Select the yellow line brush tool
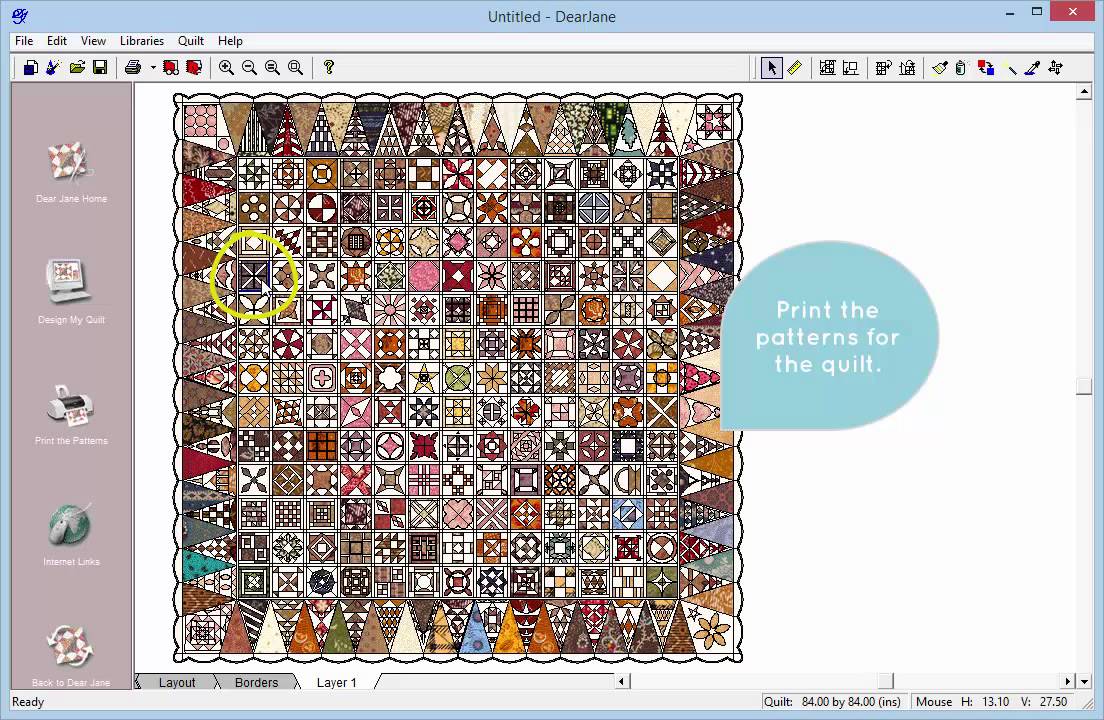This screenshot has height=720, width=1104. (x=1010, y=68)
